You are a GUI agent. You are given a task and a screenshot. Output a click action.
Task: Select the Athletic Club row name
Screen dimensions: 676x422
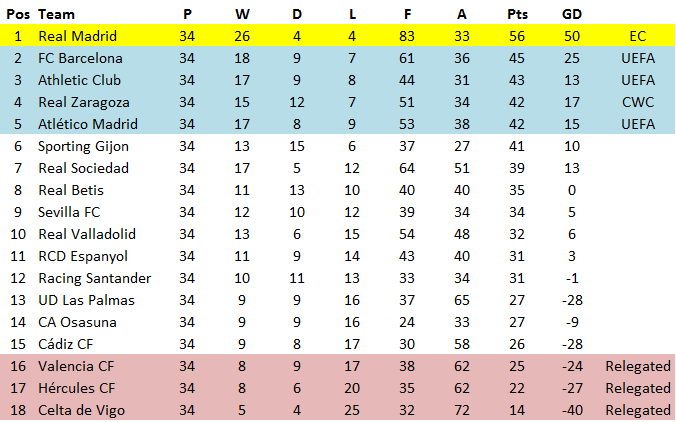pyautogui.click(x=79, y=80)
